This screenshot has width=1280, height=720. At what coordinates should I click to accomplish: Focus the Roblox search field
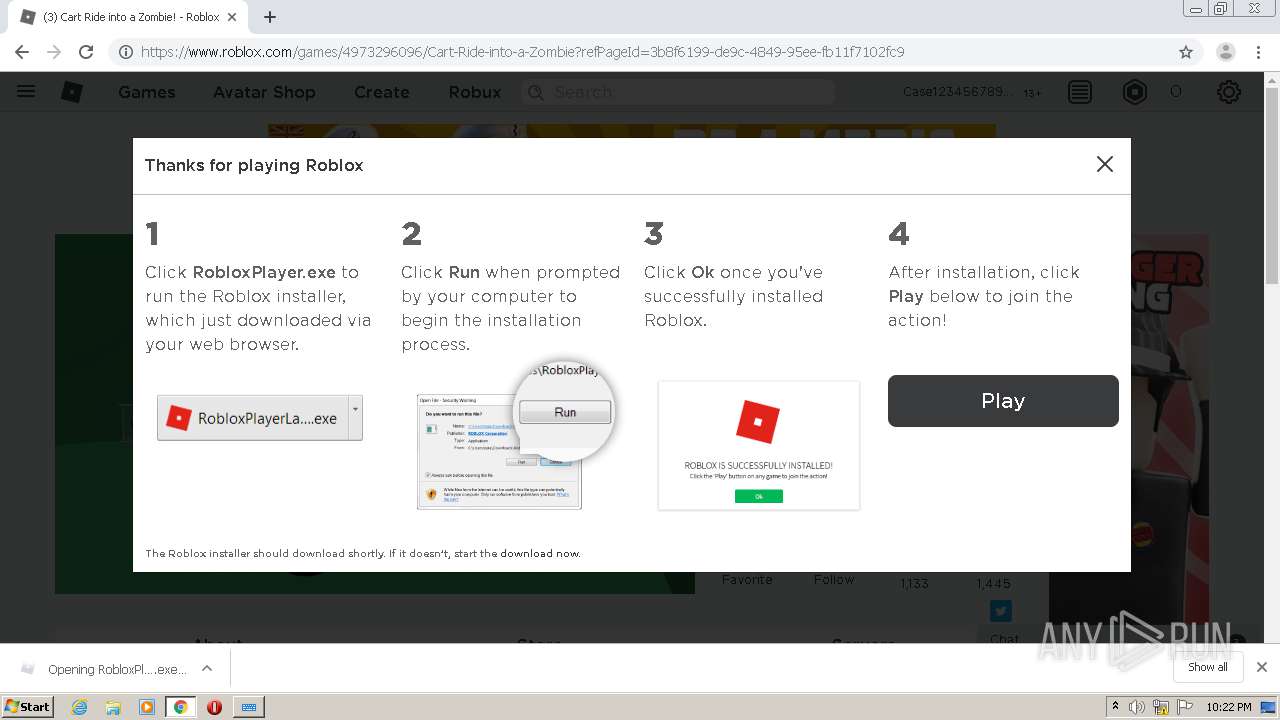click(x=678, y=92)
